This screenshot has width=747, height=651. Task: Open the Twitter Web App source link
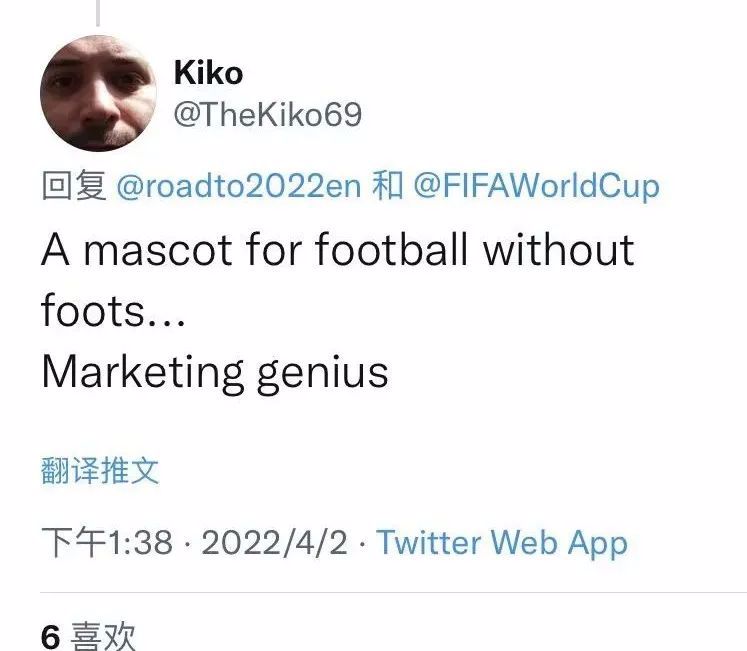coord(502,543)
